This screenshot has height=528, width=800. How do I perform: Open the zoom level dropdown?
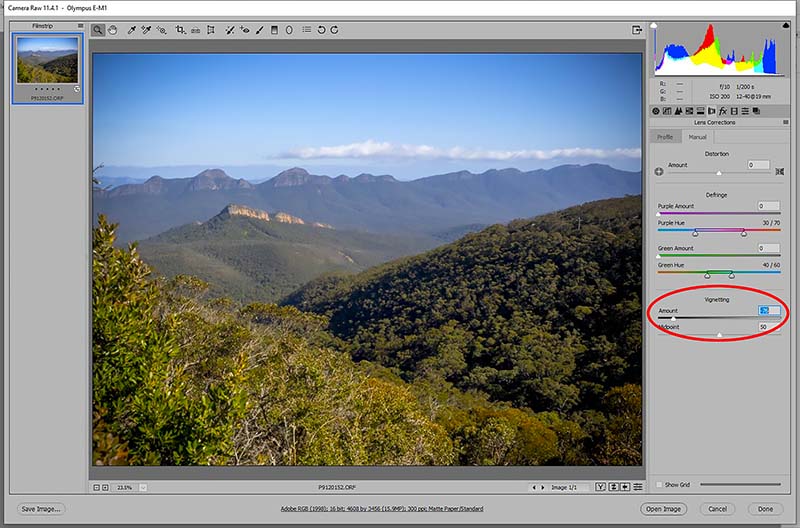pyautogui.click(x=143, y=488)
